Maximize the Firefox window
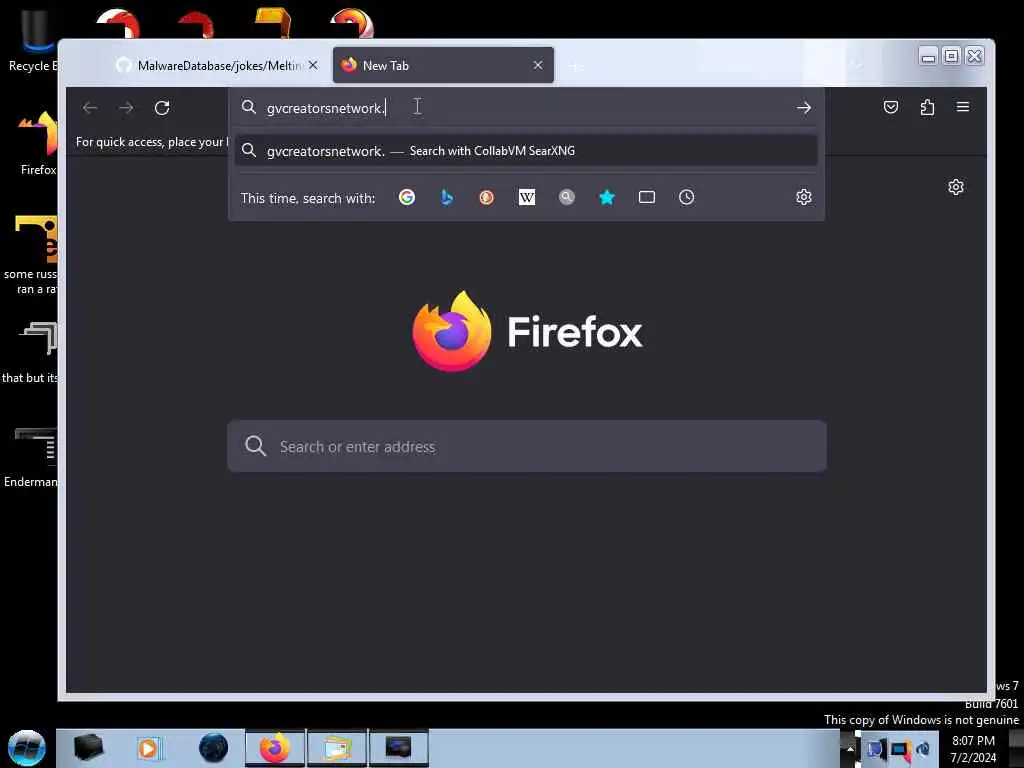This screenshot has width=1024, height=768. tap(952, 56)
